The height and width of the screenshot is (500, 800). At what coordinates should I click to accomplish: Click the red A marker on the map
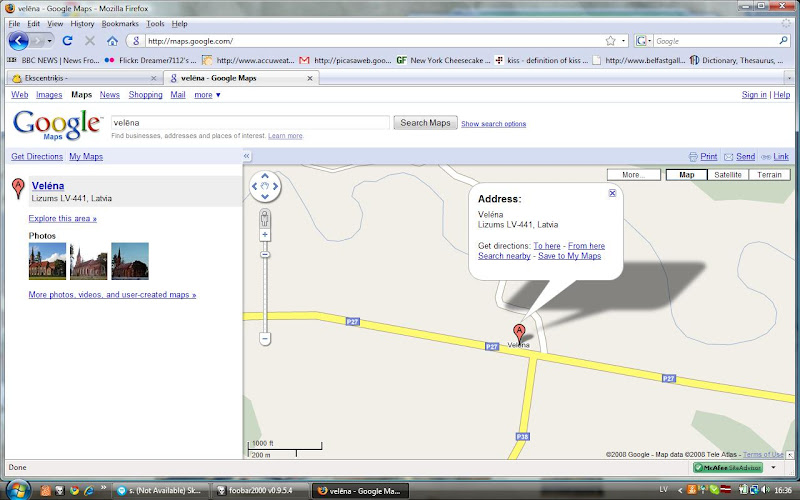[x=519, y=333]
